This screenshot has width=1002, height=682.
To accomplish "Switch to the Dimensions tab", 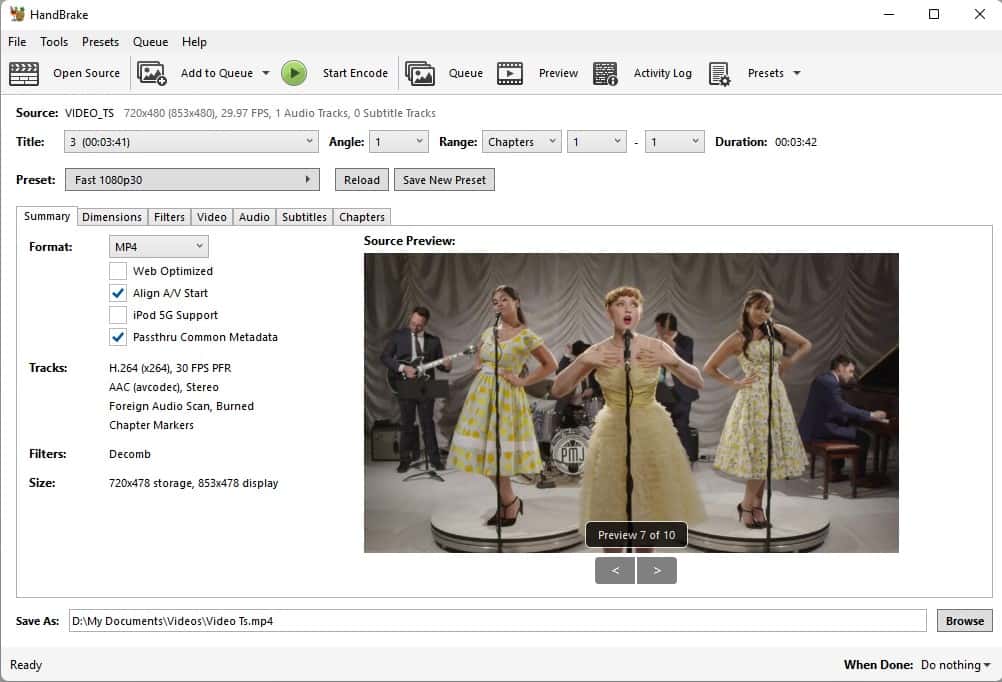I will tap(111, 216).
